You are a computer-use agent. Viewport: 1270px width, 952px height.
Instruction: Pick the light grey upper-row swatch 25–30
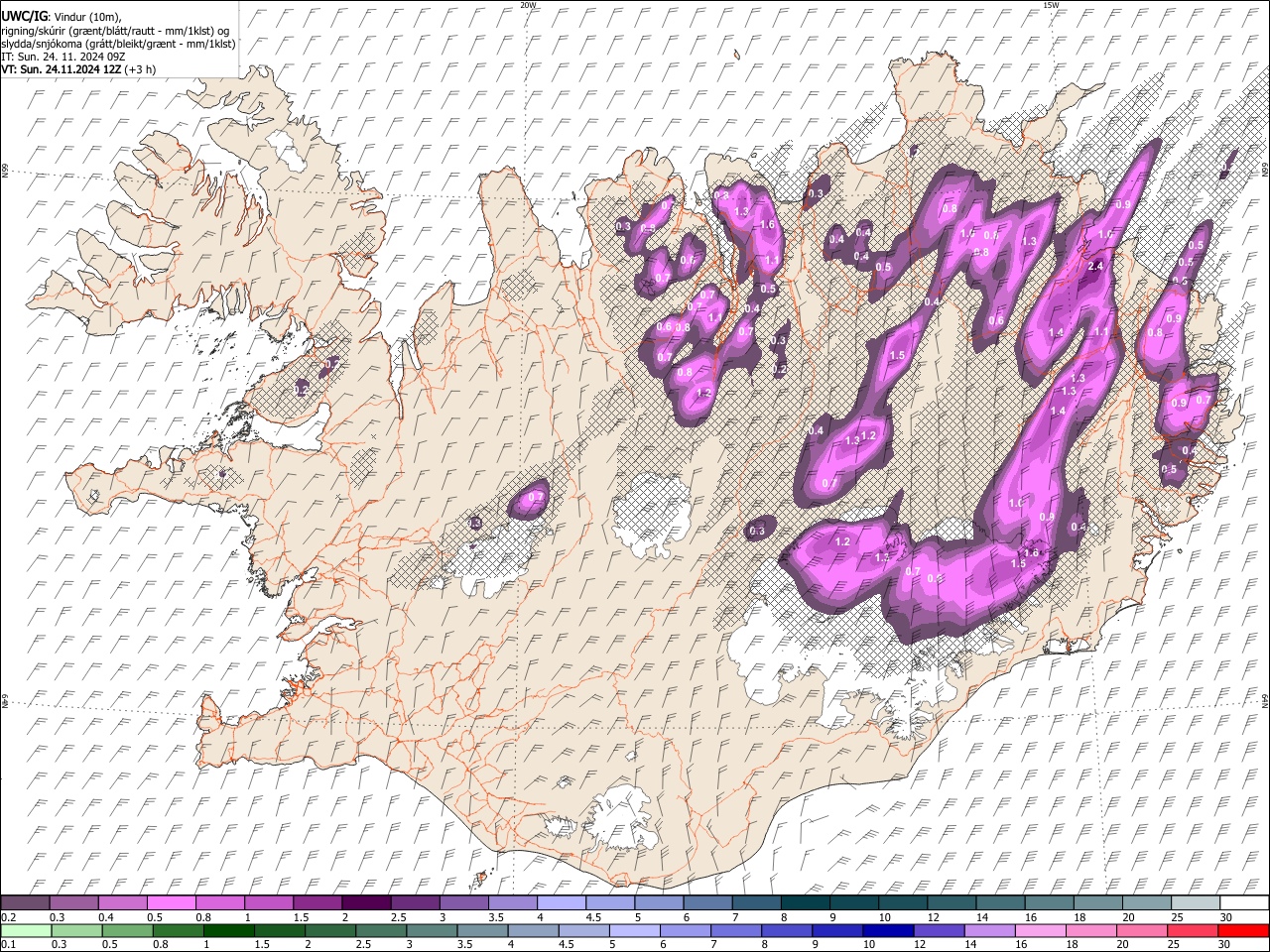click(1196, 903)
